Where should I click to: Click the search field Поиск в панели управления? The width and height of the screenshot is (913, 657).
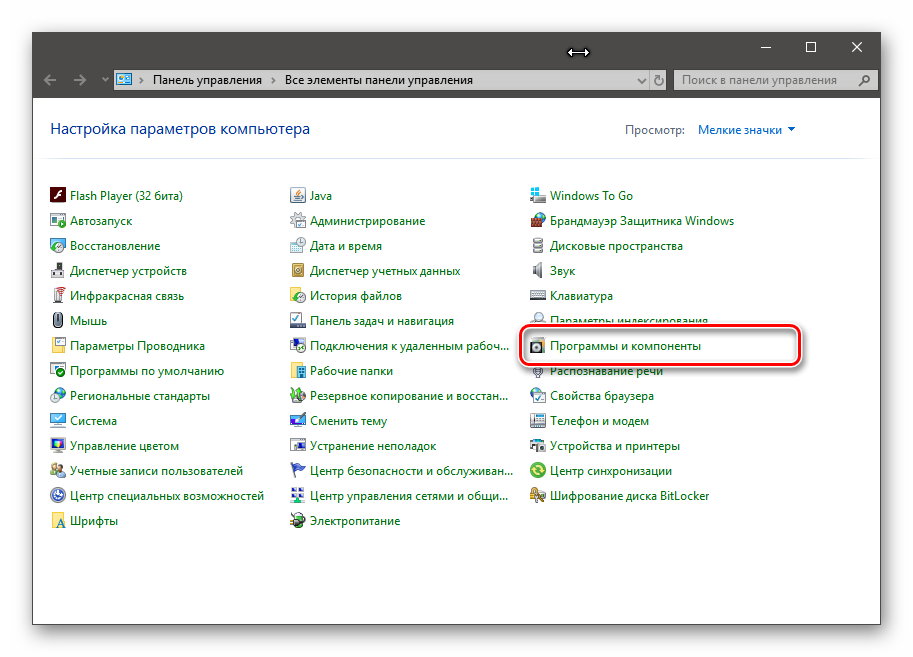pos(765,80)
